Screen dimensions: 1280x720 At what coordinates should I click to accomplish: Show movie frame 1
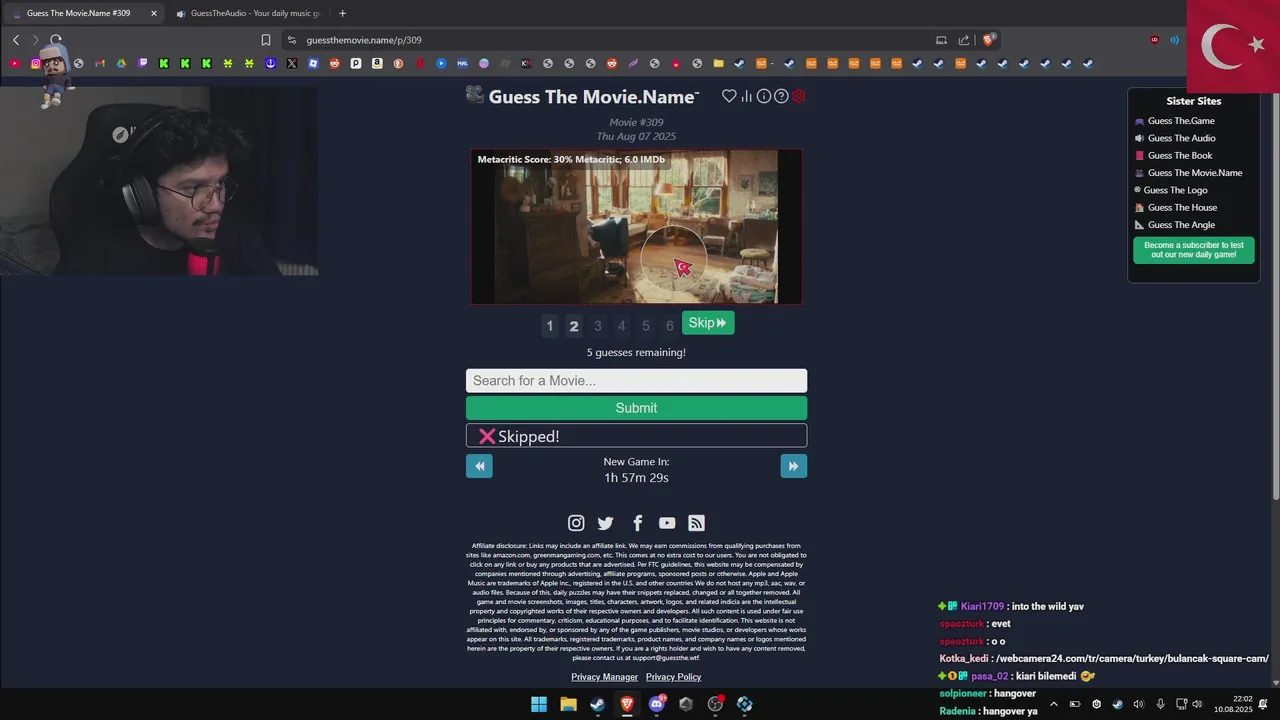(x=549, y=326)
